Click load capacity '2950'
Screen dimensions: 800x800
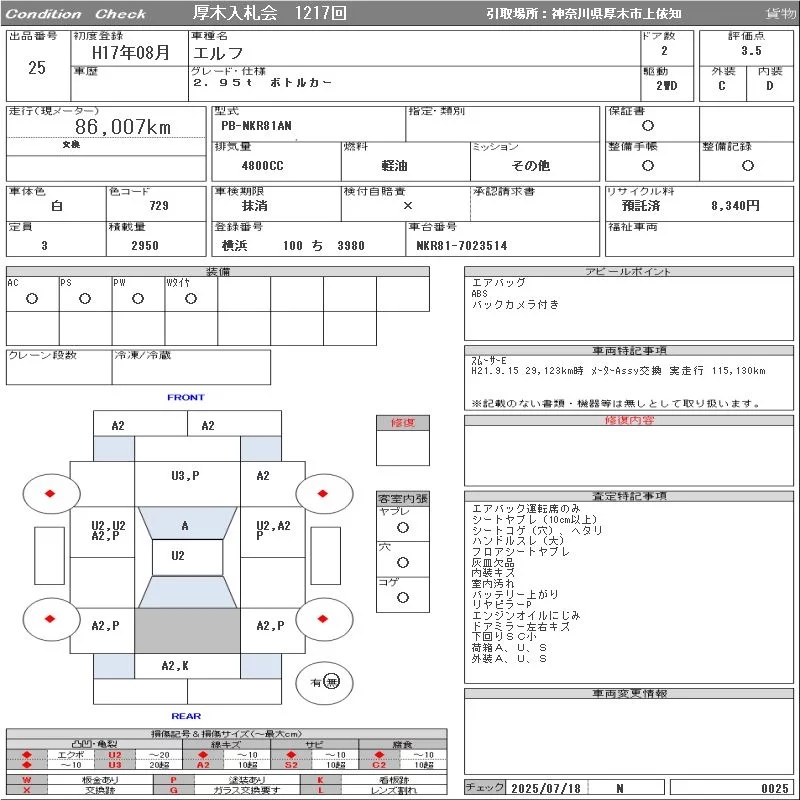145,246
